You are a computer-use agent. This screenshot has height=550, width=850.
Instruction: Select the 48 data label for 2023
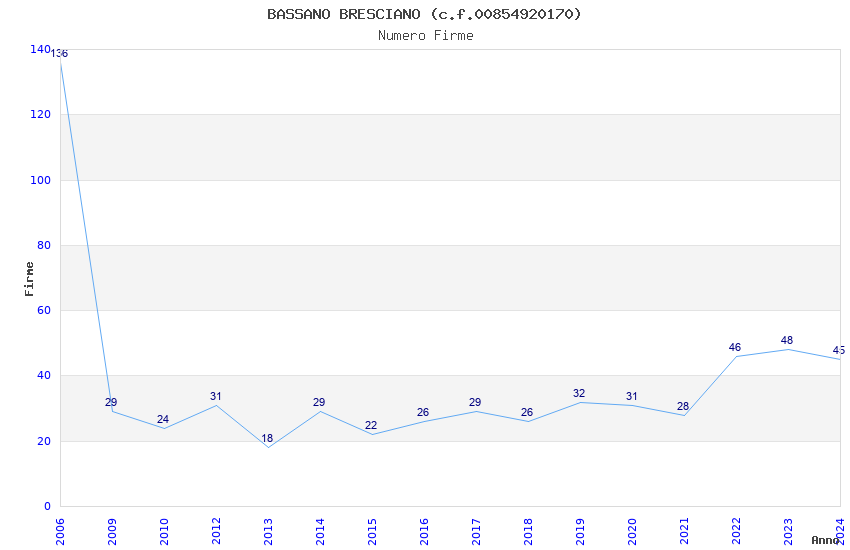pyautogui.click(x=787, y=340)
